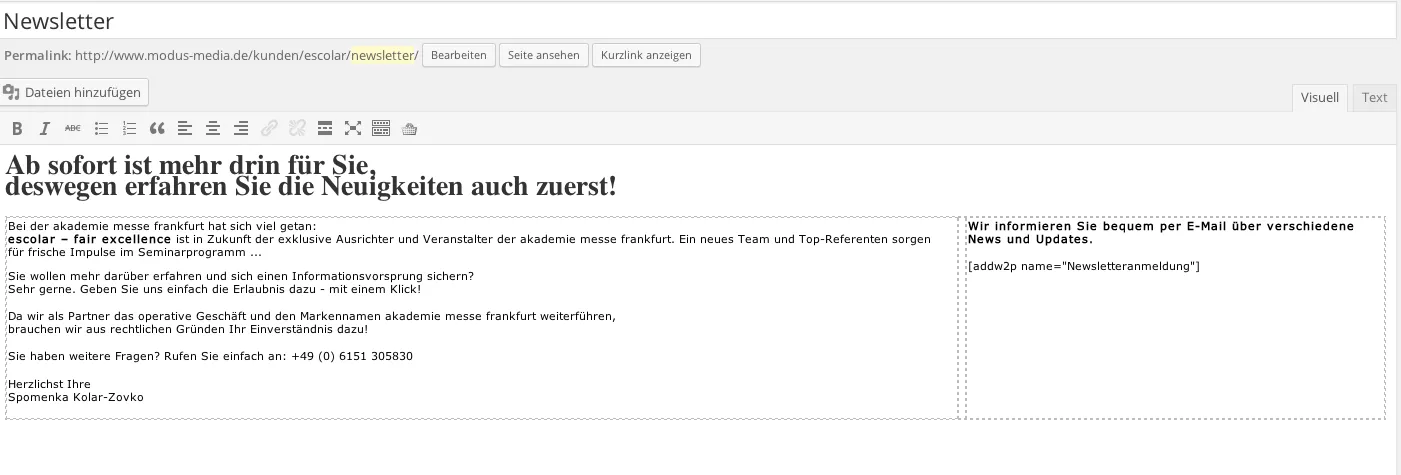Align text left
This screenshot has height=475, width=1401.
click(185, 128)
